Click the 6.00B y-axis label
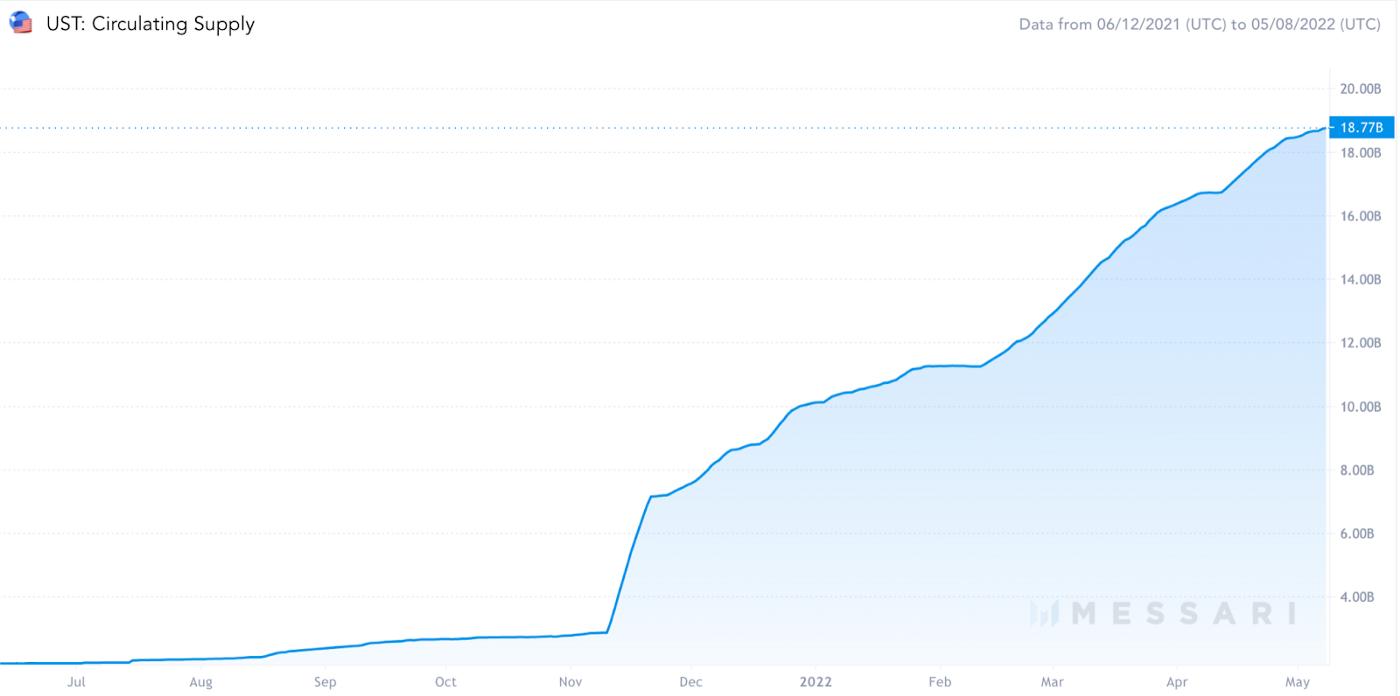This screenshot has height=696, width=1400. pyautogui.click(x=1360, y=534)
